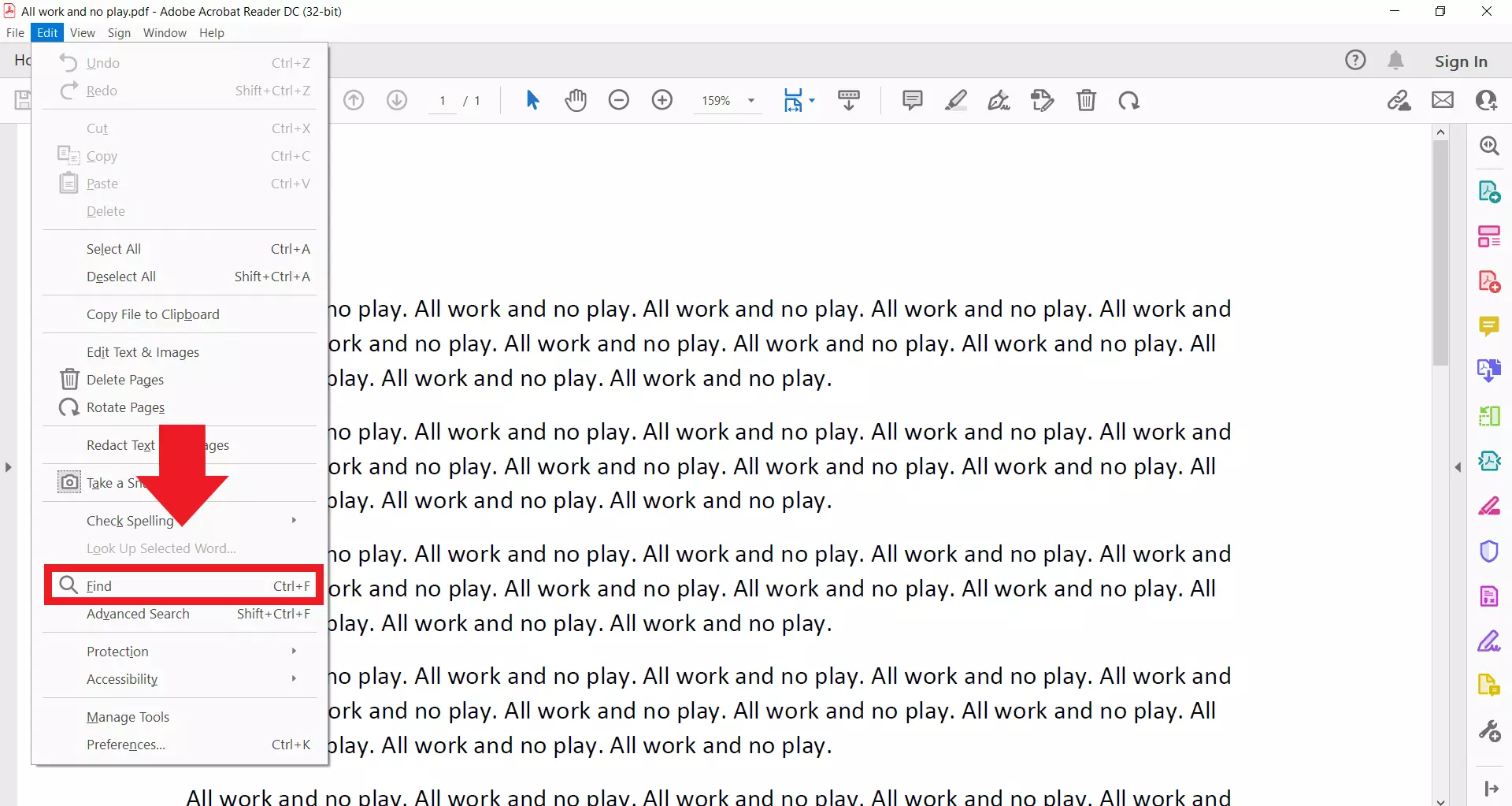Image resolution: width=1512 pixels, height=806 pixels.
Task: Open the View menu
Action: tap(82, 33)
